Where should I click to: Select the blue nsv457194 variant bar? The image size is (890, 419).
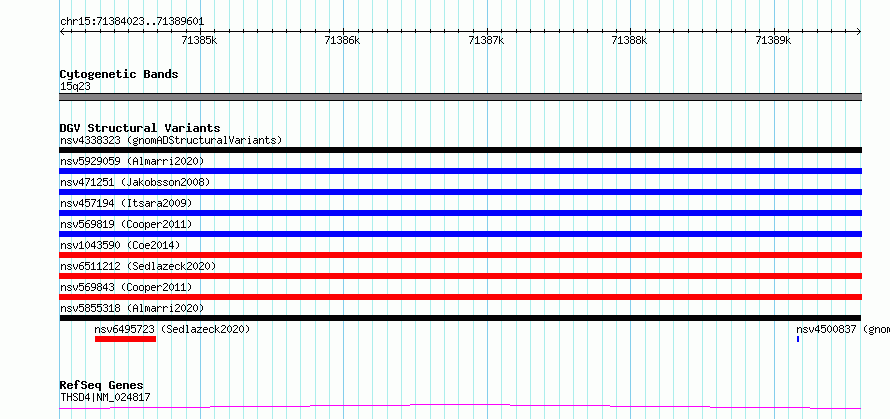(460, 213)
